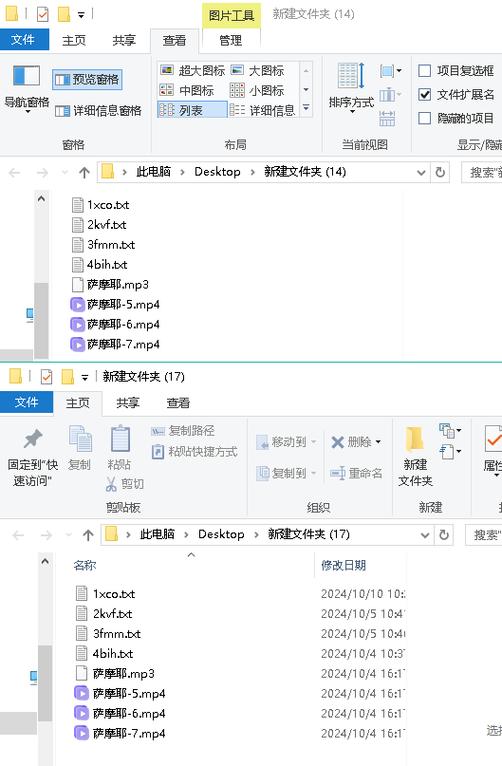
Task: Open the 文件 tab in folder (17) window
Action: click(x=26, y=402)
